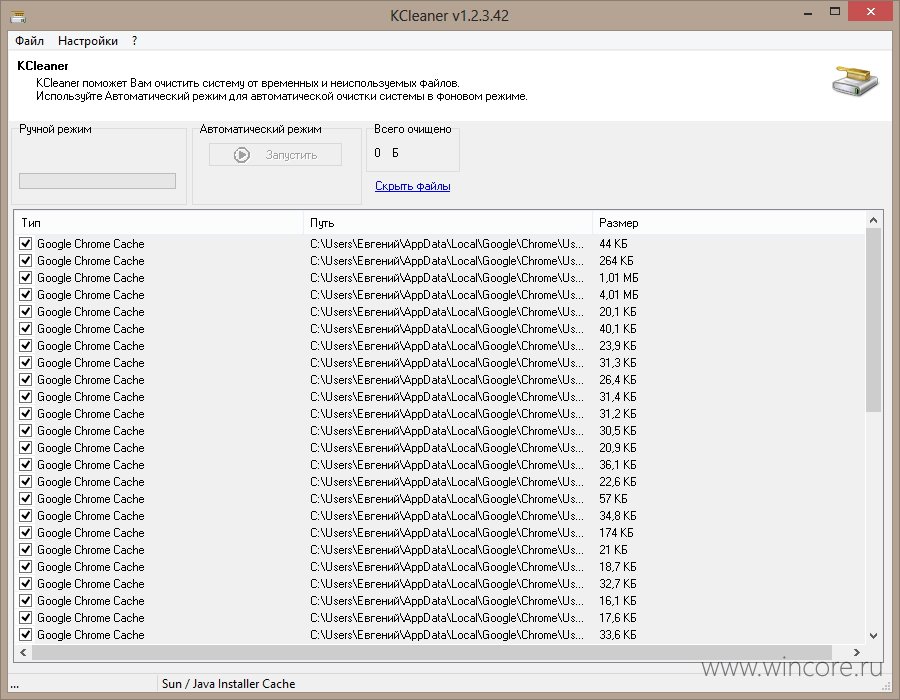Deselect the 40,1 КБ cache entry checkbox
Image resolution: width=900 pixels, height=700 pixels.
[x=25, y=329]
